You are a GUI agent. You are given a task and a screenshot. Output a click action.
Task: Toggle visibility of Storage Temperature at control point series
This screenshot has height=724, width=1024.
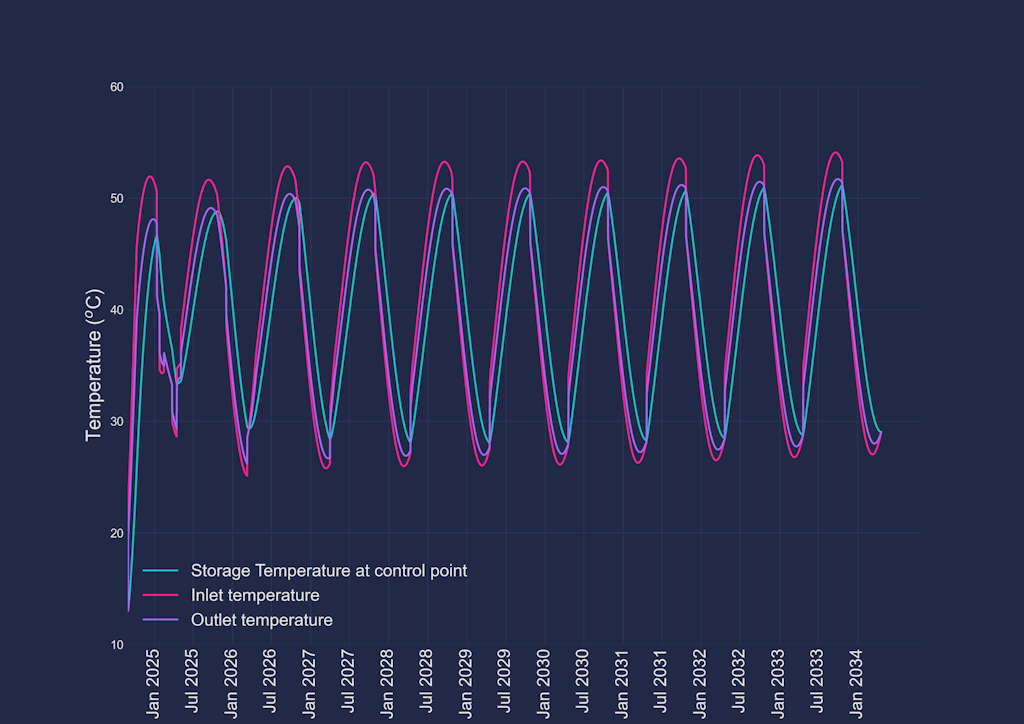(330, 570)
